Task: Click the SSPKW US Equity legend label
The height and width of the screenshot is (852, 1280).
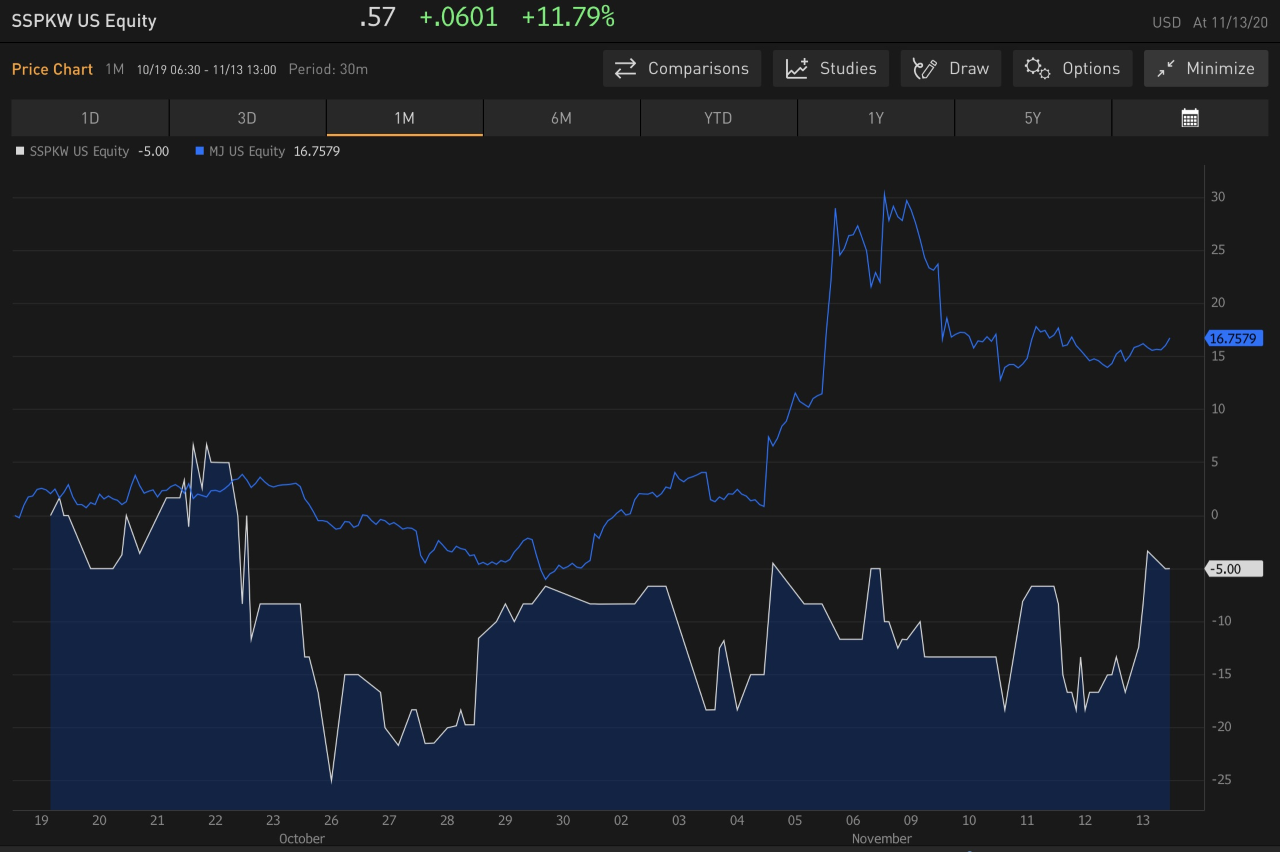Action: coord(80,152)
